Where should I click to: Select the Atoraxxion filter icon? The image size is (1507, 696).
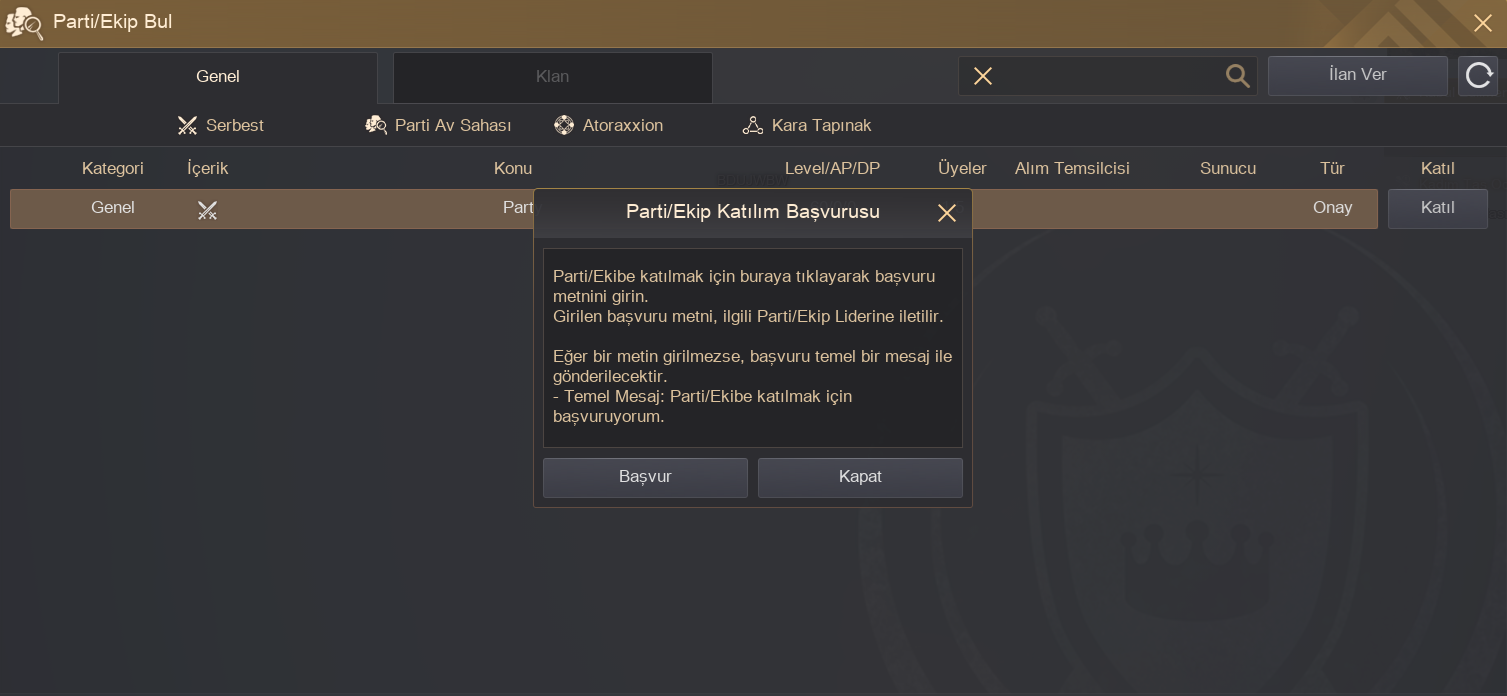[564, 126]
